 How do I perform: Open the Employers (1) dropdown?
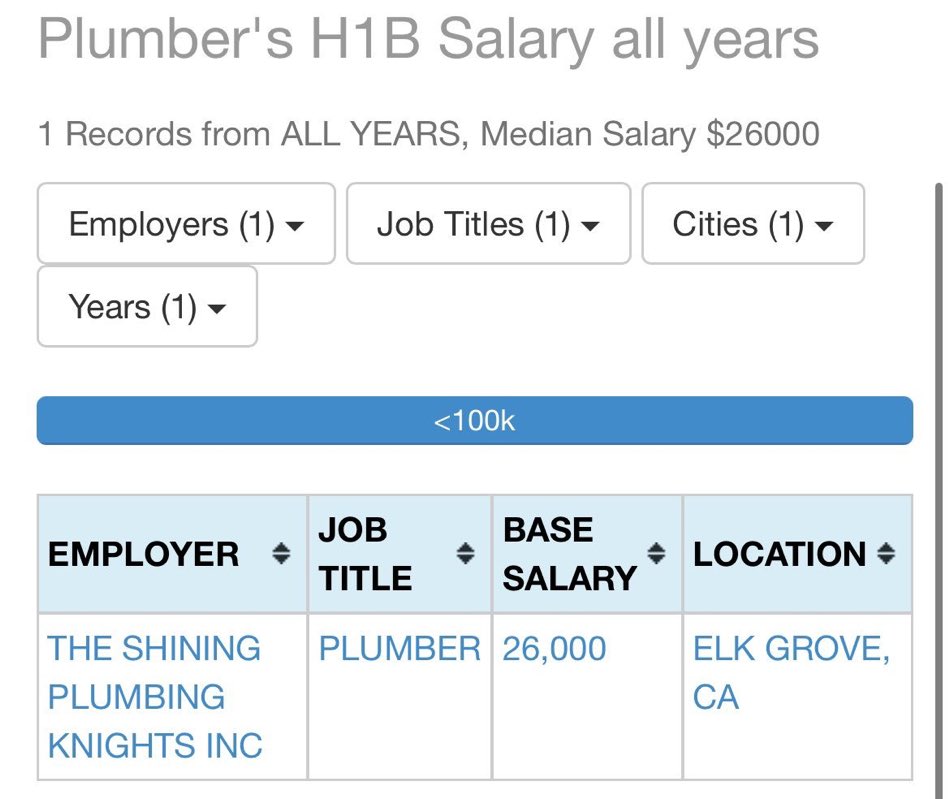(x=186, y=224)
